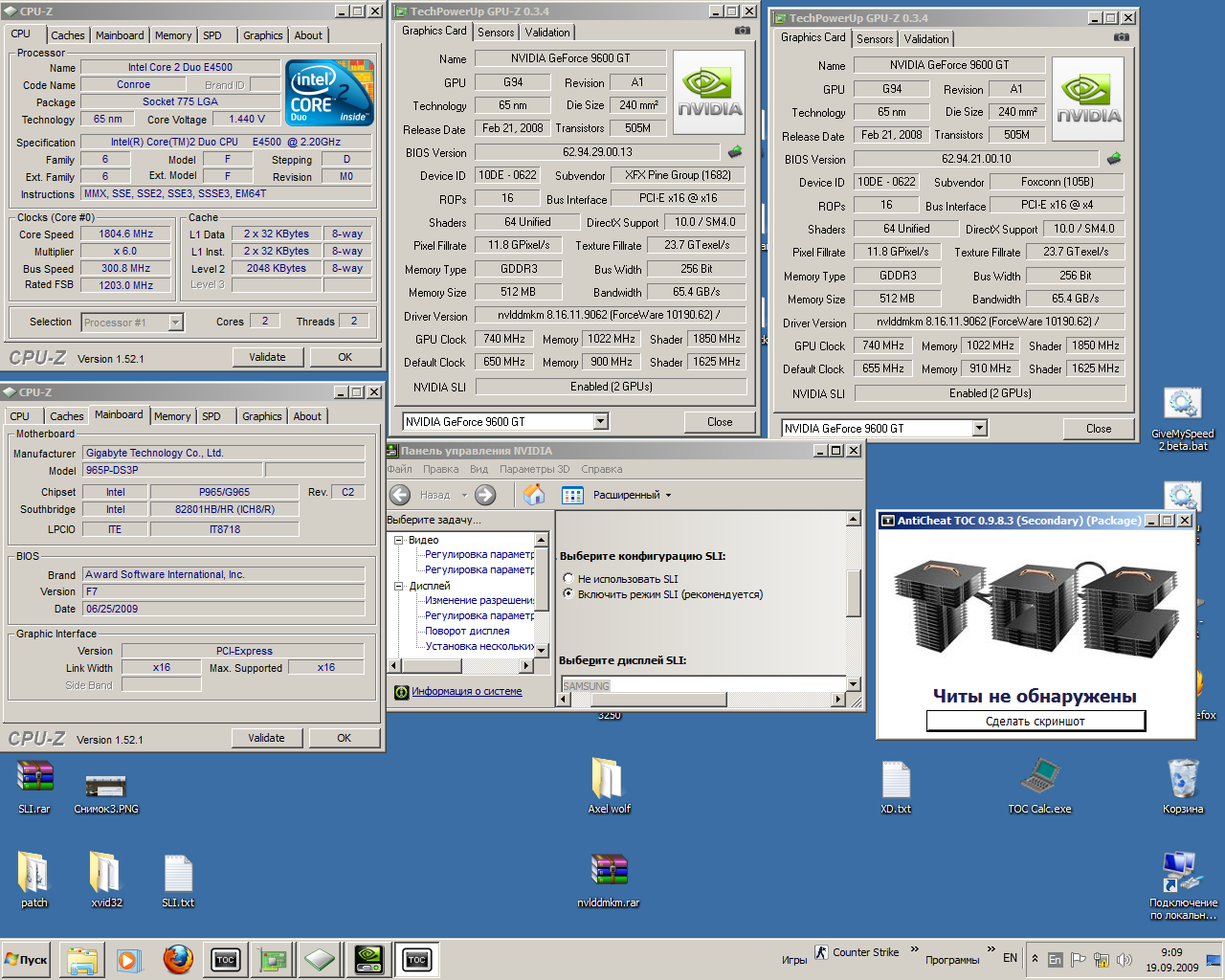Open the Информация о системе link
Screen dimensions: 1225x980
(x=467, y=691)
